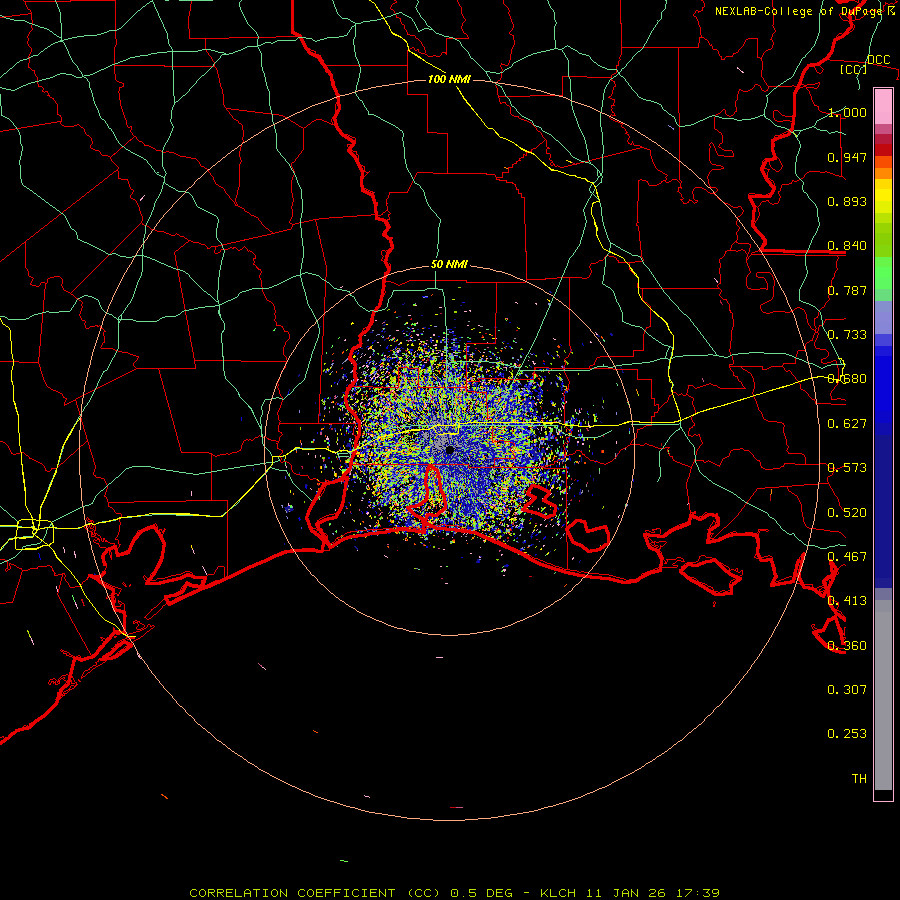
Task: Click the 0.360 scale value
Action: pyautogui.click(x=847, y=646)
